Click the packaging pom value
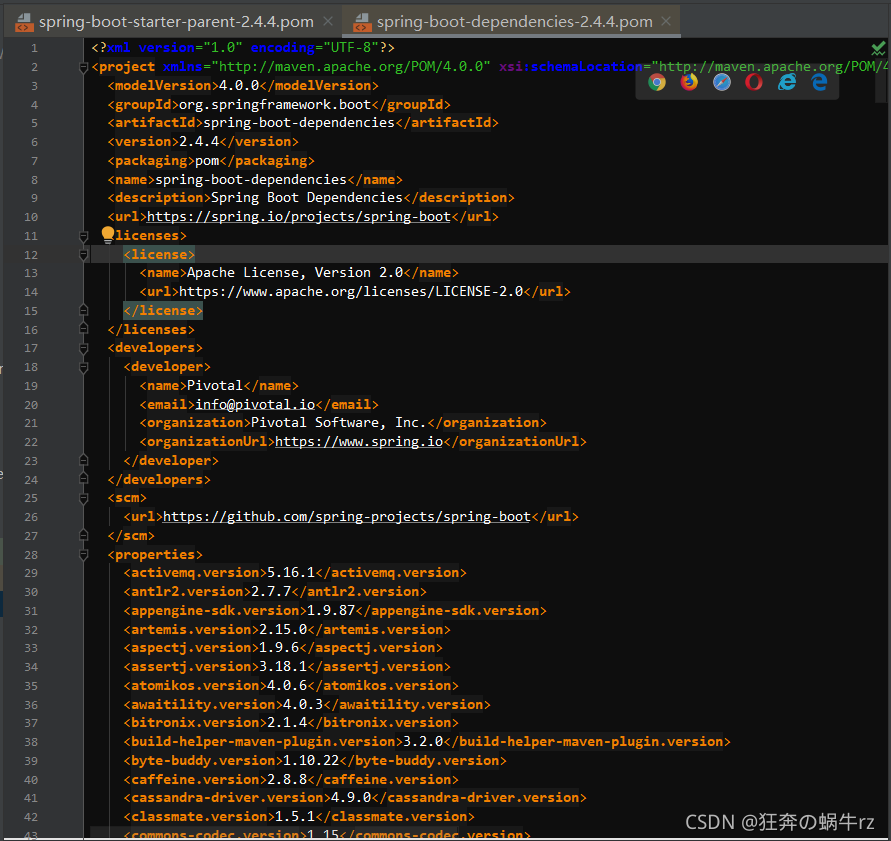Screen dimensions: 891x841 click(207, 161)
